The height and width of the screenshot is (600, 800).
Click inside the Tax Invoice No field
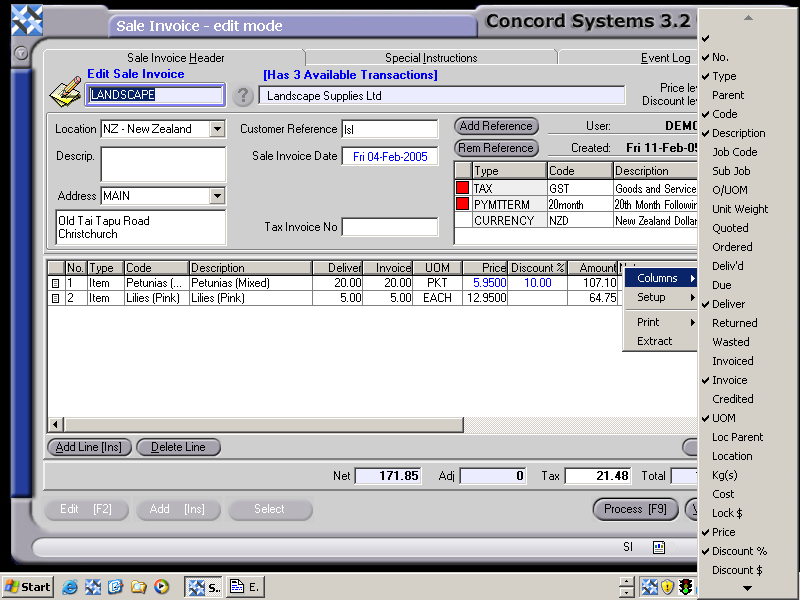(389, 227)
